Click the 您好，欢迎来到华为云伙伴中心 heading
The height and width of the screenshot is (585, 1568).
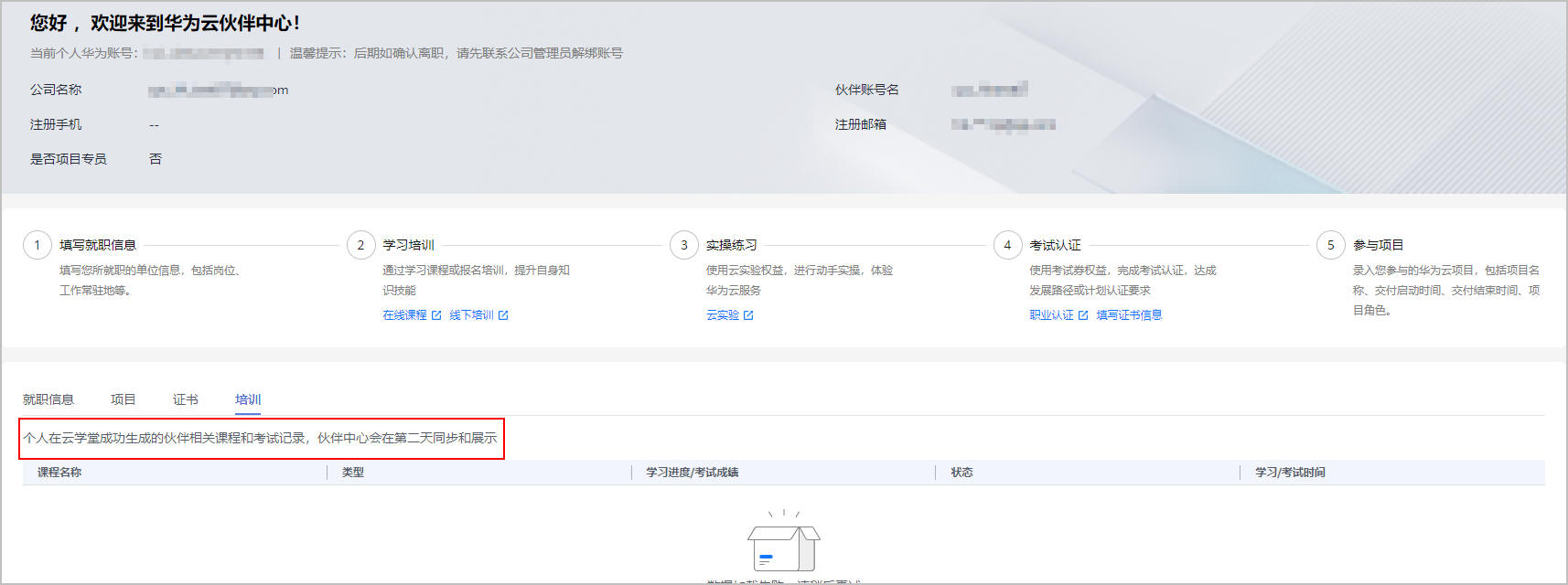[x=165, y=23]
